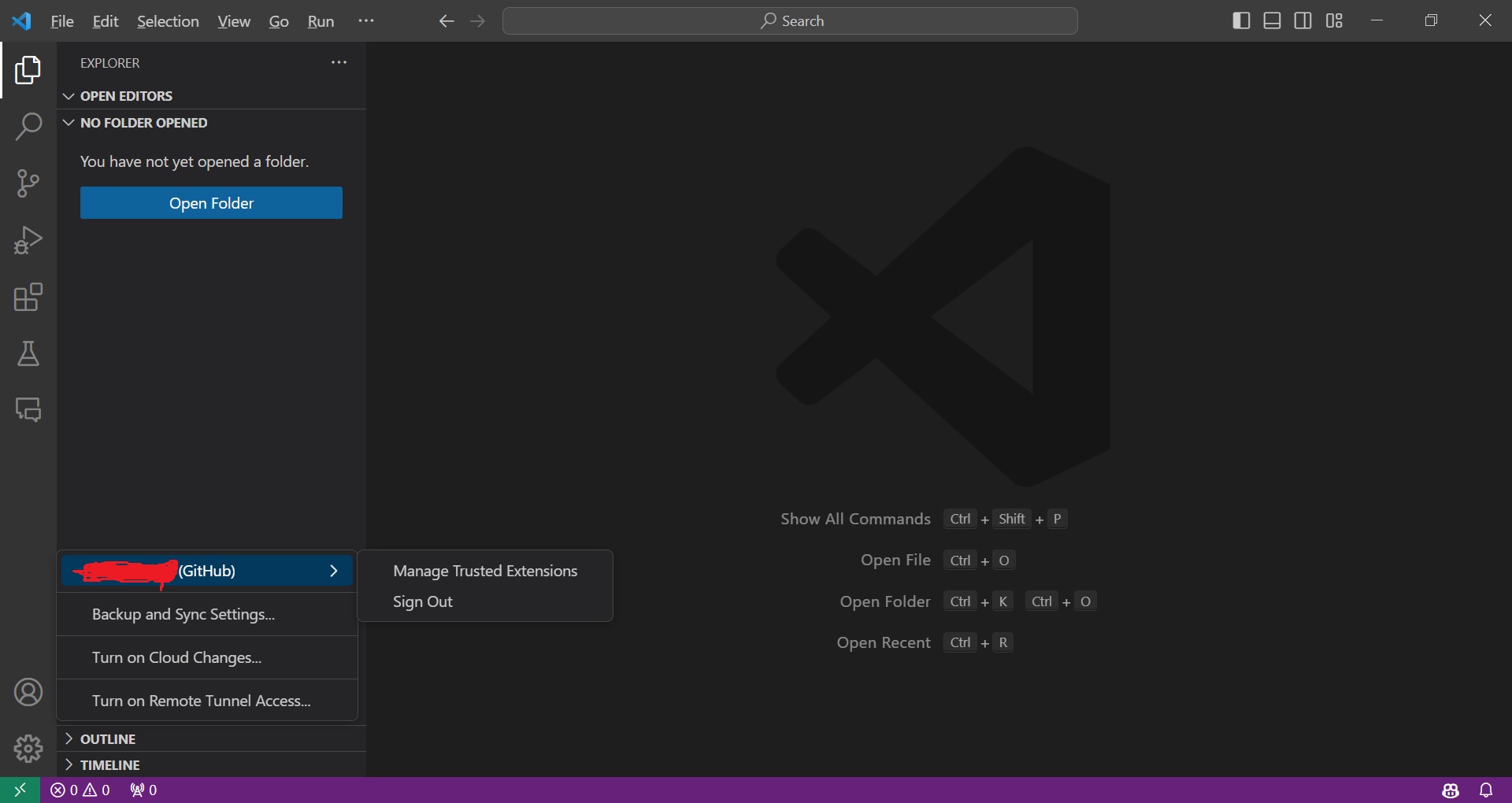Click the command center Search box
Screen dimensions: 1512x803
(790, 21)
